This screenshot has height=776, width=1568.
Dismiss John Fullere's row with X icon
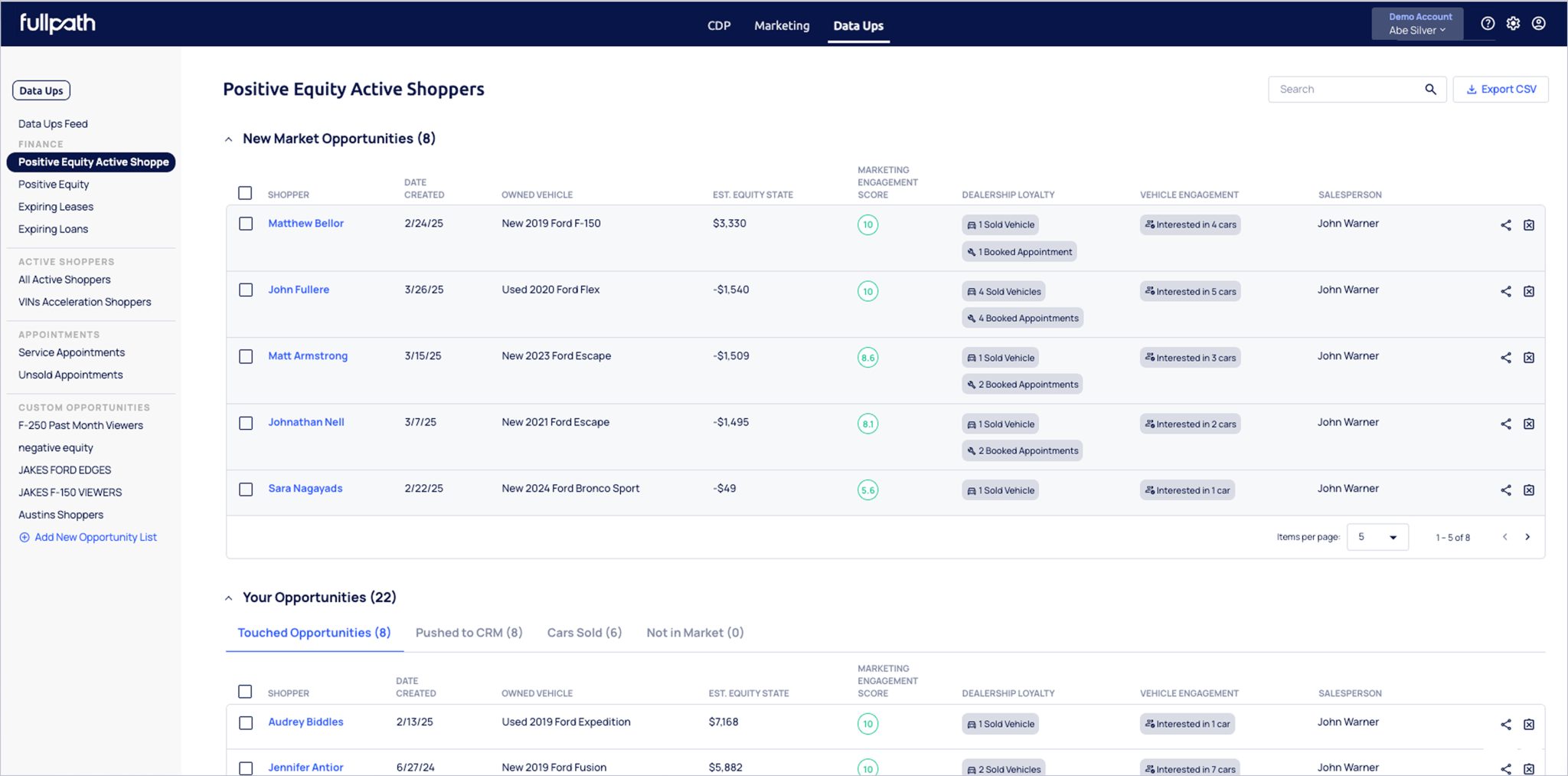(x=1528, y=291)
